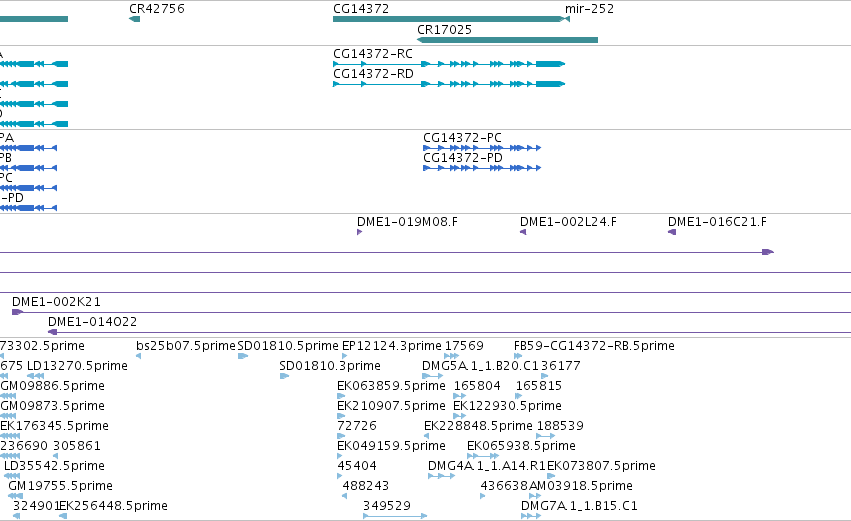Screen dimensions: 851x521
Task: Click the 349529 EST spliced feature
Action: point(395,516)
